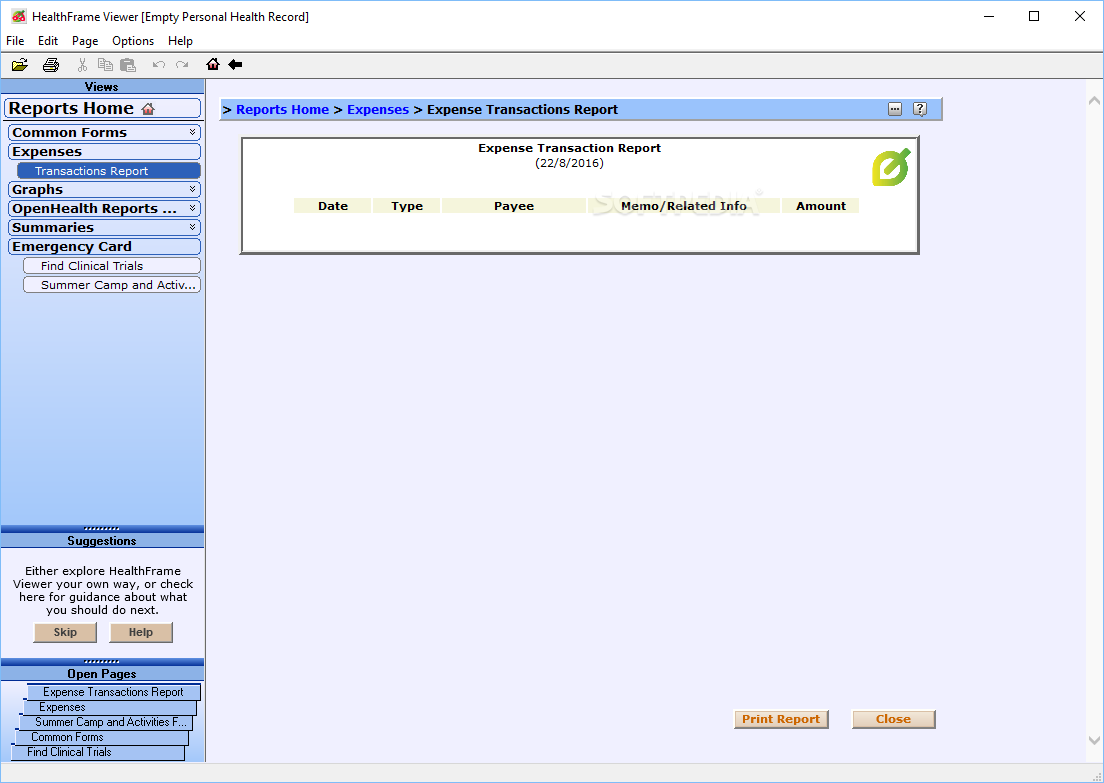1104x783 pixels.
Task: Open the Reports Home sidebar heading
Action: 102,108
